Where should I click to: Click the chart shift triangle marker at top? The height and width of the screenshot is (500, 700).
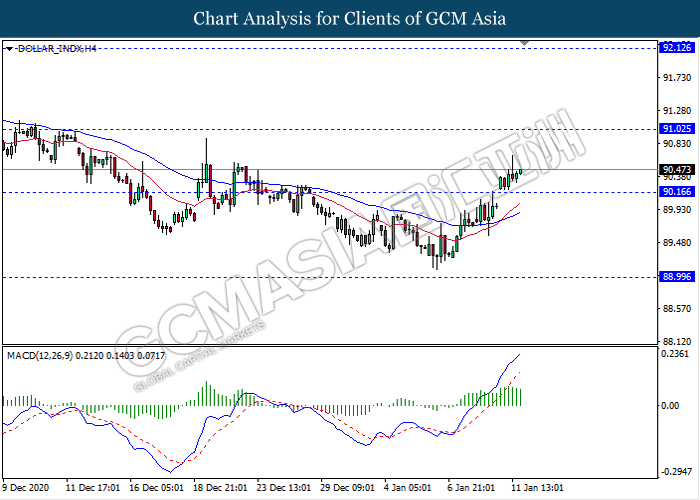pyautogui.click(x=523, y=45)
